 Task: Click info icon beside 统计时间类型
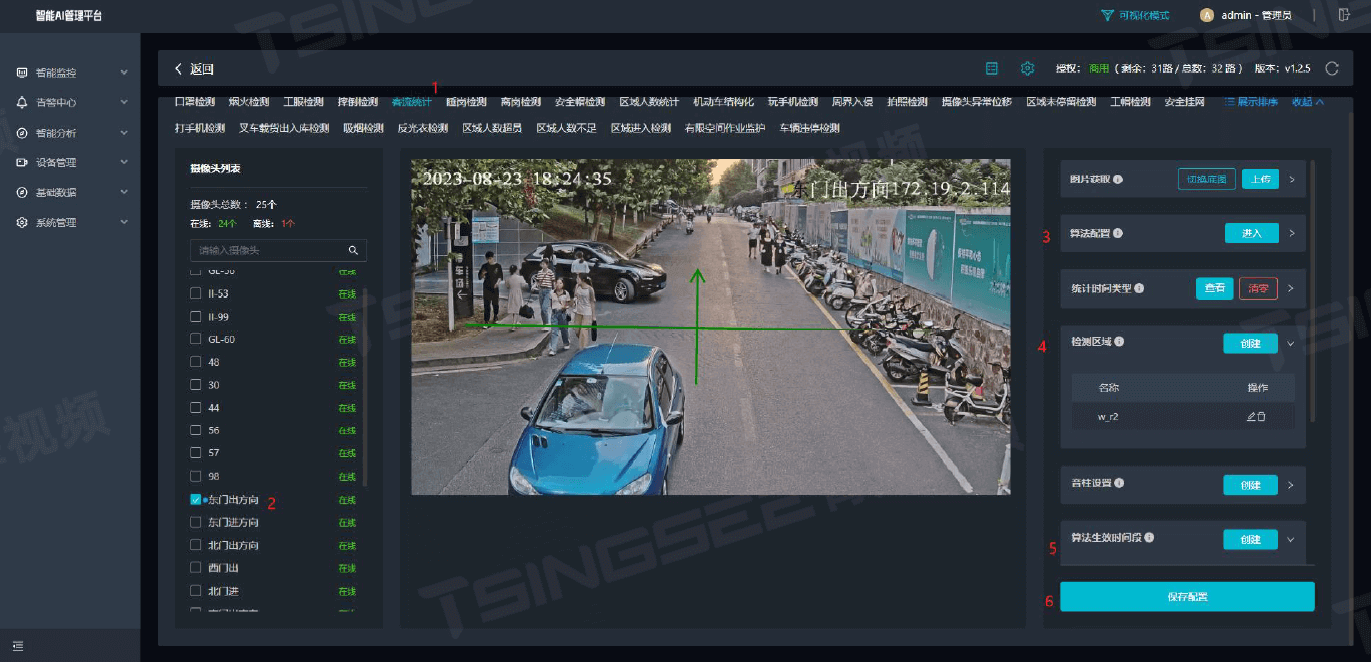coord(1139,288)
